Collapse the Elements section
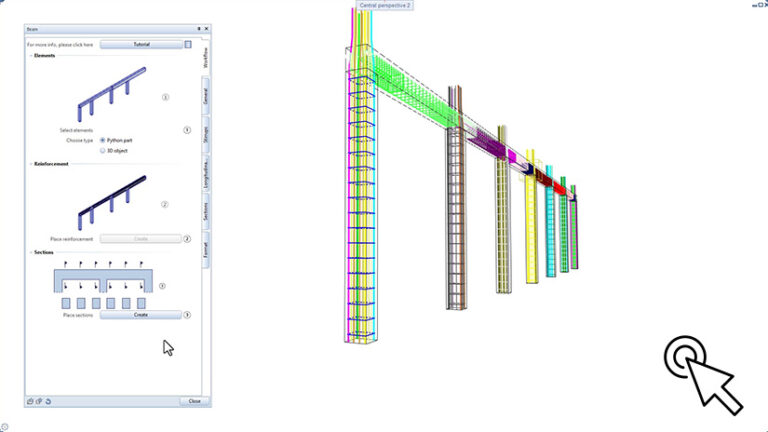Screen dimensions: 768x432 [x=30, y=56]
